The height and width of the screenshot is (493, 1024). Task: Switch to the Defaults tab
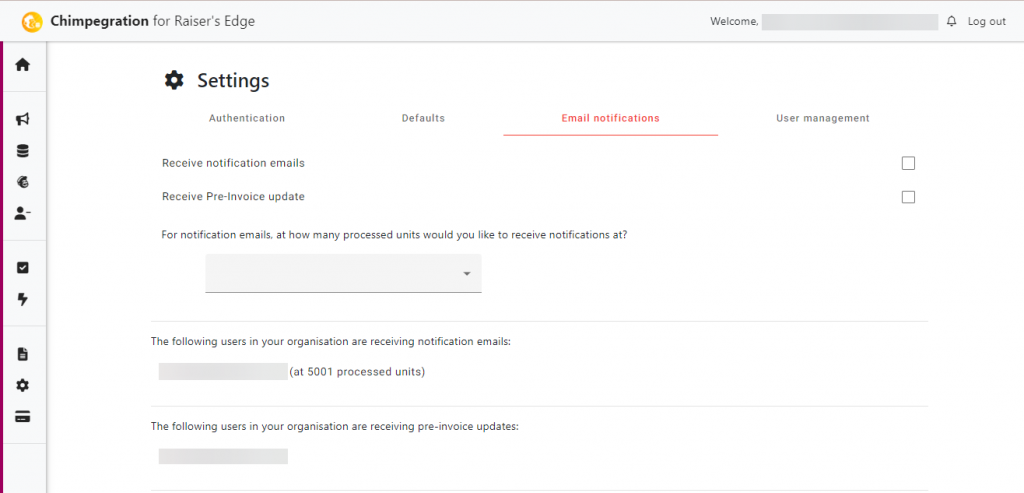click(x=423, y=118)
